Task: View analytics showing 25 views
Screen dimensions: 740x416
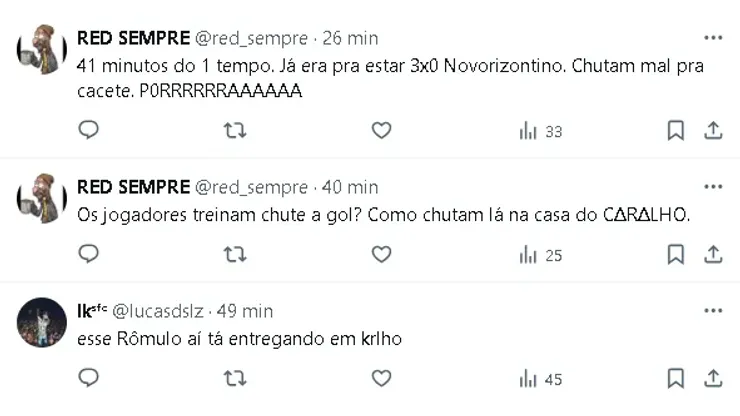Action: (540, 255)
